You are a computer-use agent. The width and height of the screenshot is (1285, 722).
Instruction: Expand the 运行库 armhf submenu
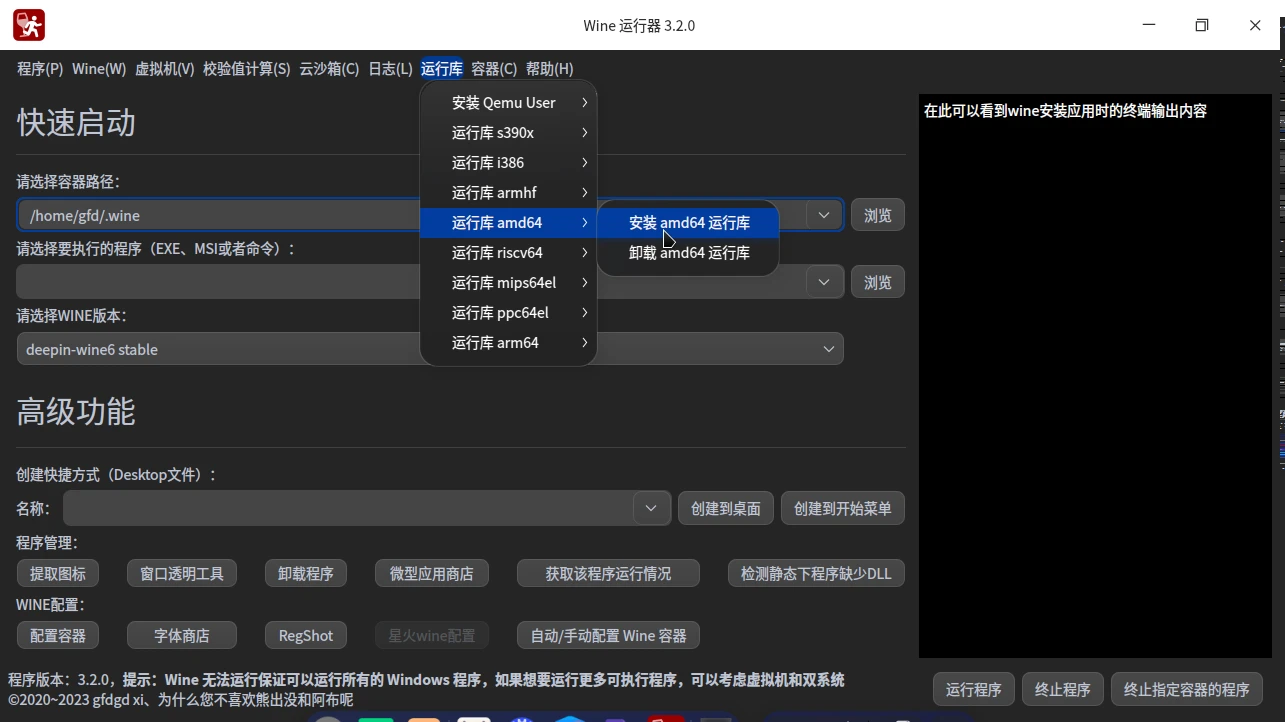click(x=508, y=192)
